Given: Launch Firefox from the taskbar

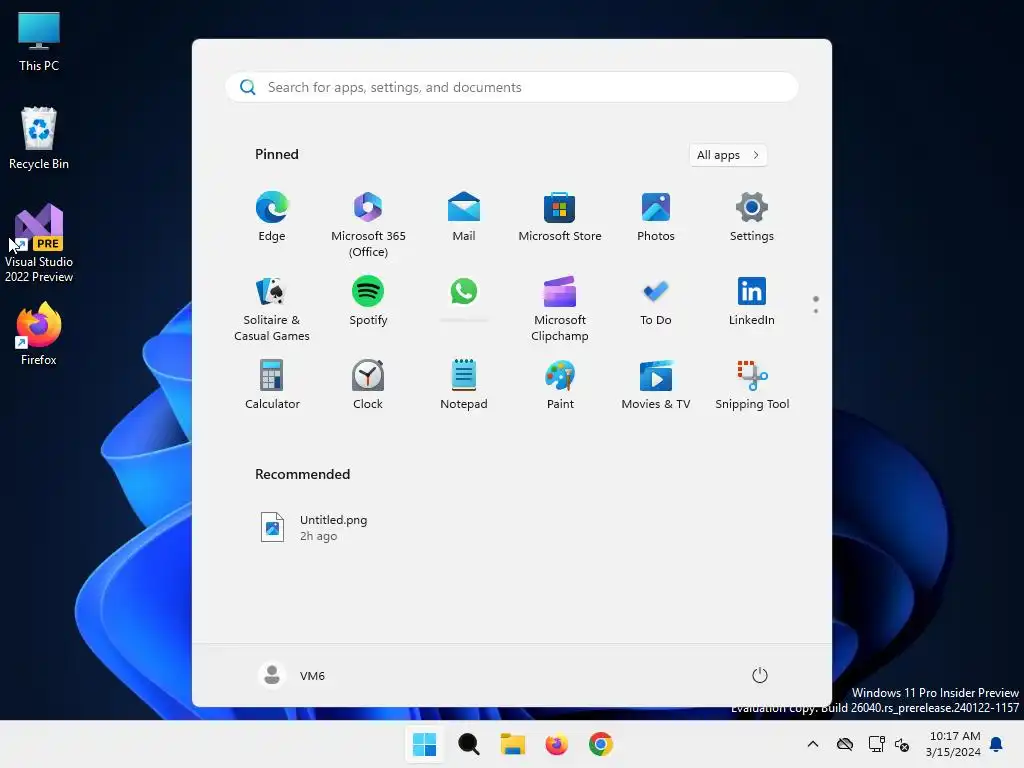Looking at the screenshot, I should coord(556,744).
